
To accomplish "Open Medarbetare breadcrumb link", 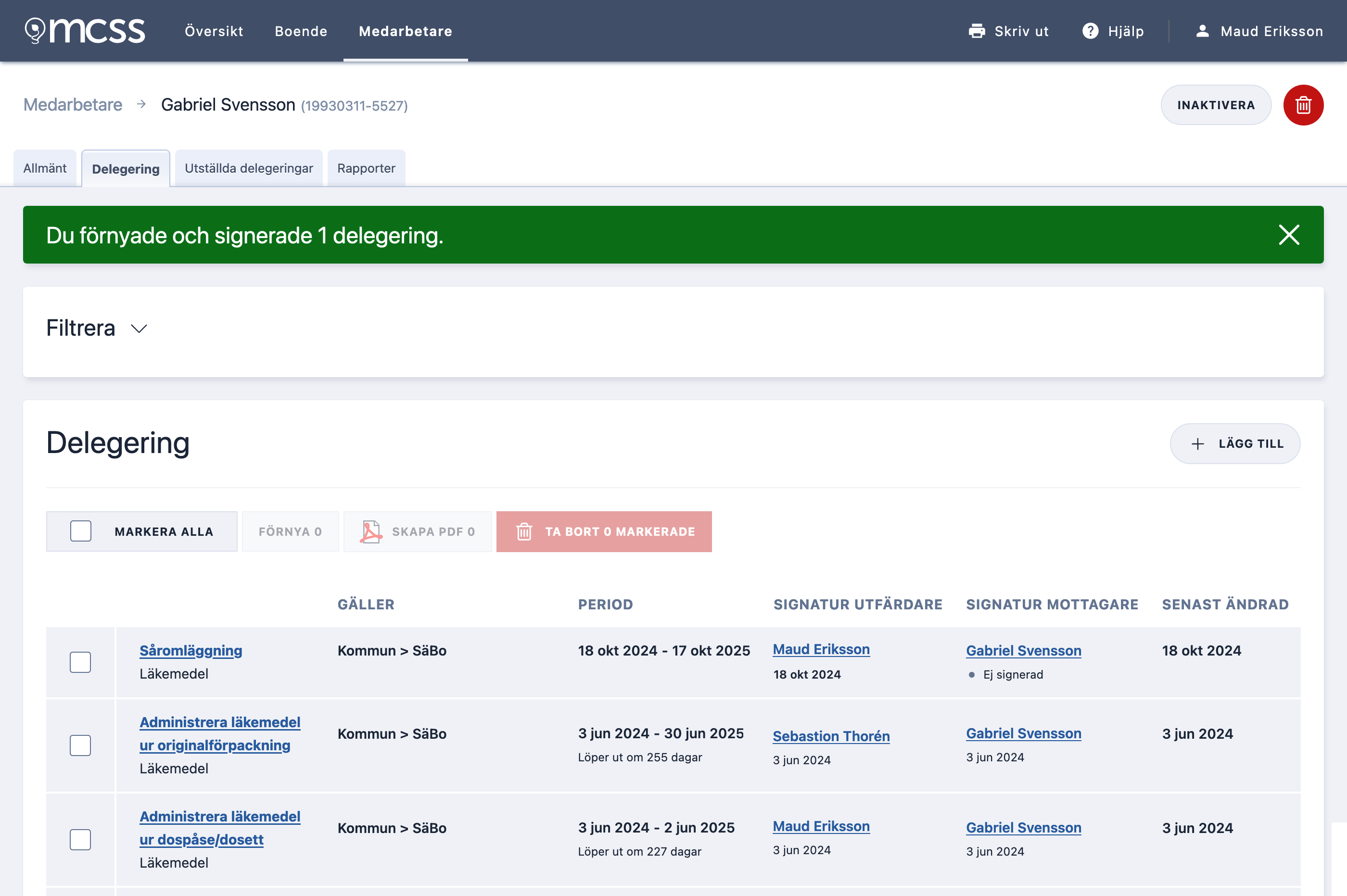I will (73, 104).
